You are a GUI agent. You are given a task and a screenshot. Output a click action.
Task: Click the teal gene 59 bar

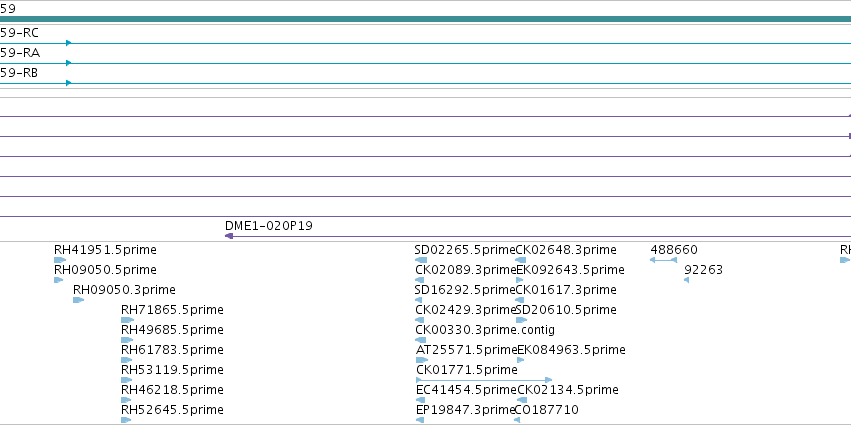point(426,19)
